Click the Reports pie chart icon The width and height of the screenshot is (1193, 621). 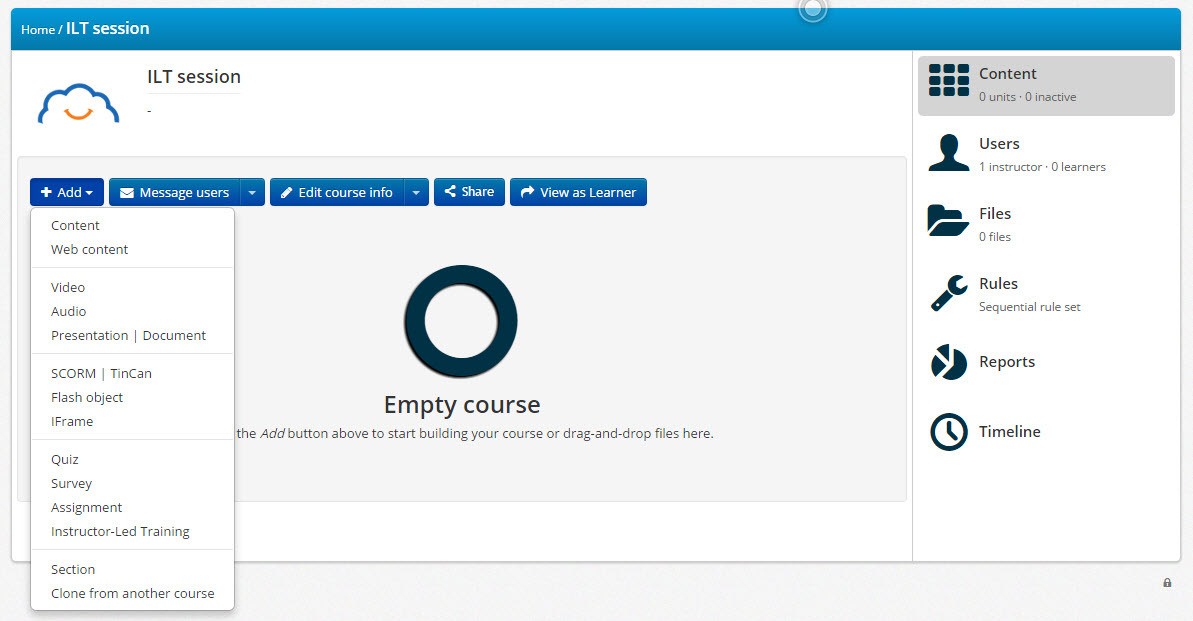click(948, 362)
